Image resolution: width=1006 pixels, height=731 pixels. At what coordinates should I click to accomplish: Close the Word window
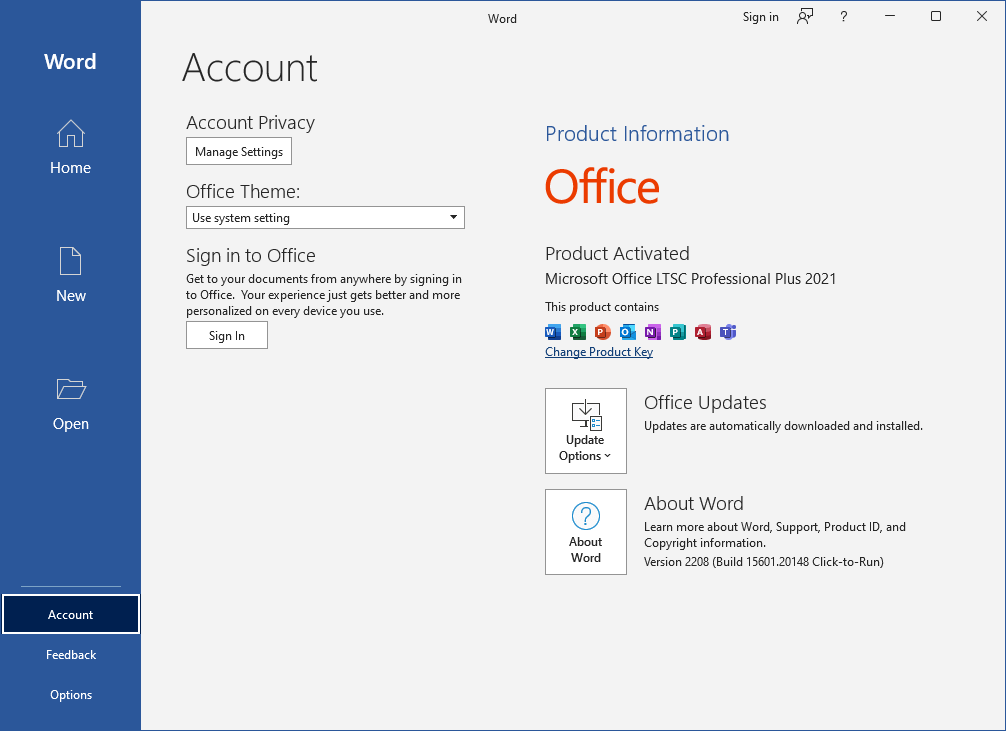(982, 17)
